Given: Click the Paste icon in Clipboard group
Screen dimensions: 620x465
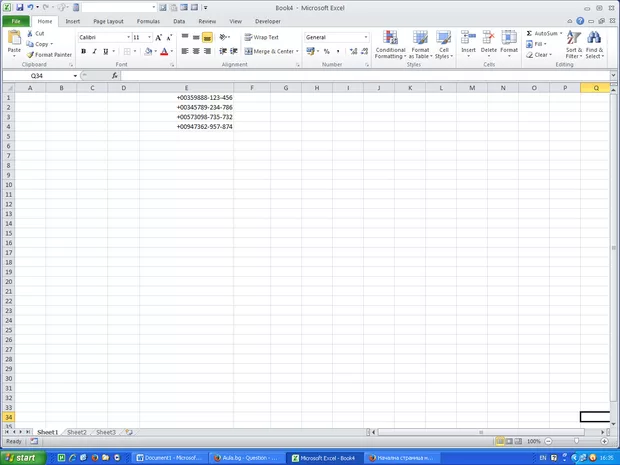Looking at the screenshot, I should [14, 40].
